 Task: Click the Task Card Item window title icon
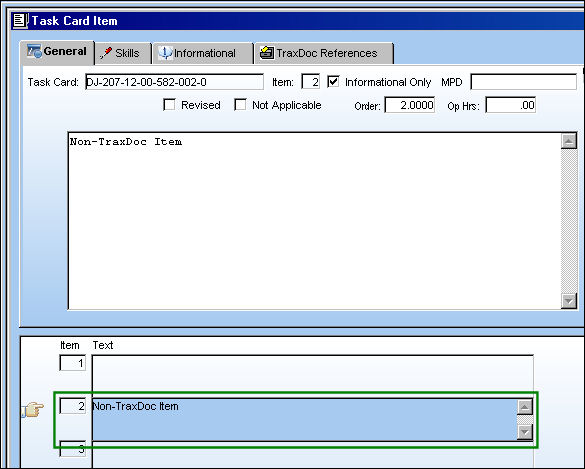coord(21,21)
